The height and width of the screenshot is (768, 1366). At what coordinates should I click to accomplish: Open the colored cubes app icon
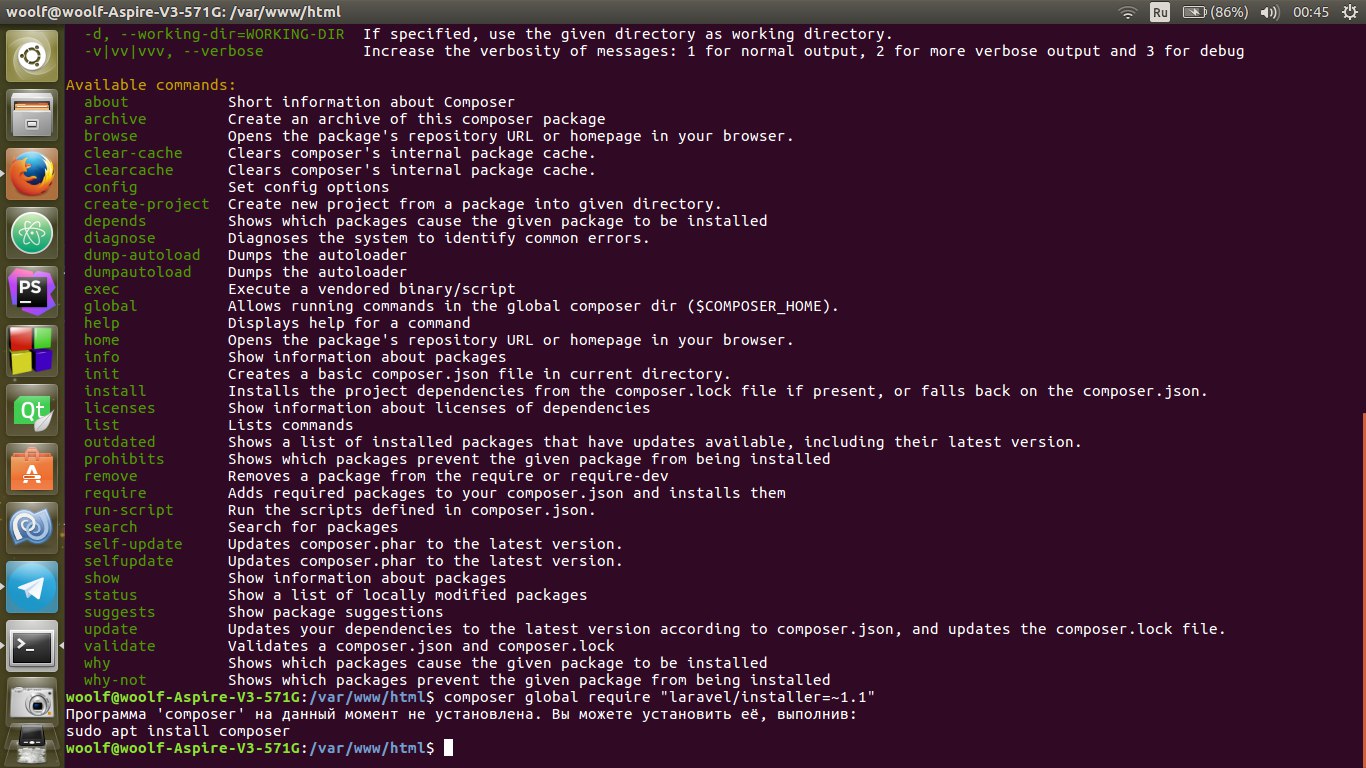[x=32, y=352]
